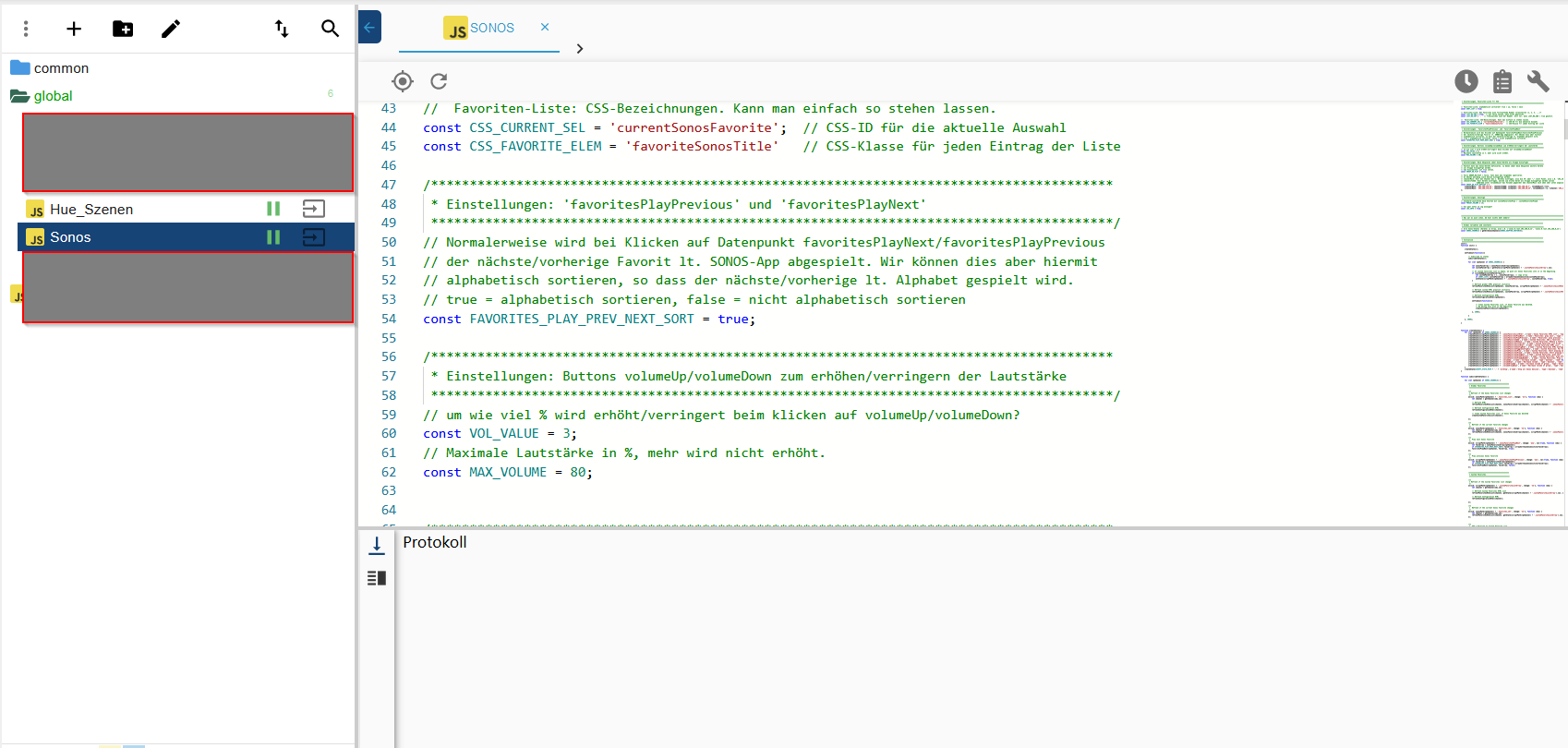The image size is (1568, 748).
Task: Restart the script with reload icon
Action: click(439, 81)
